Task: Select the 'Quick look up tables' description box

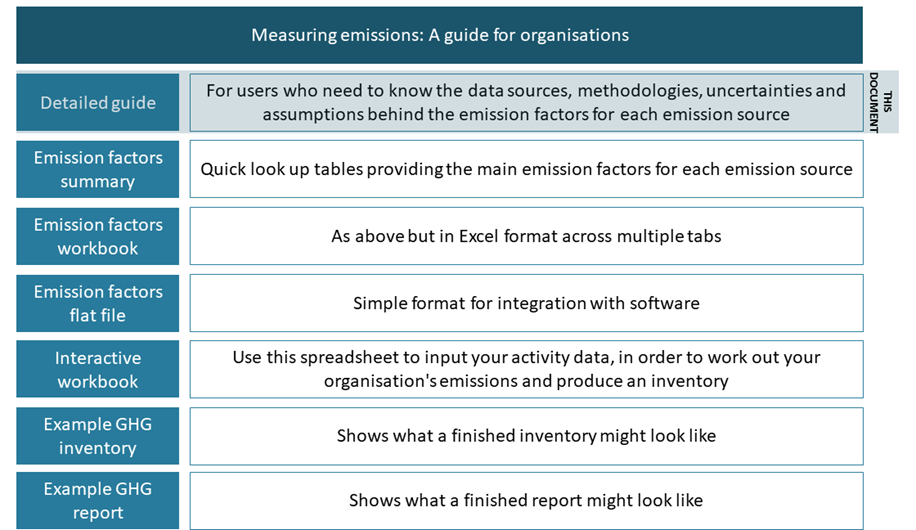Action: pos(526,169)
